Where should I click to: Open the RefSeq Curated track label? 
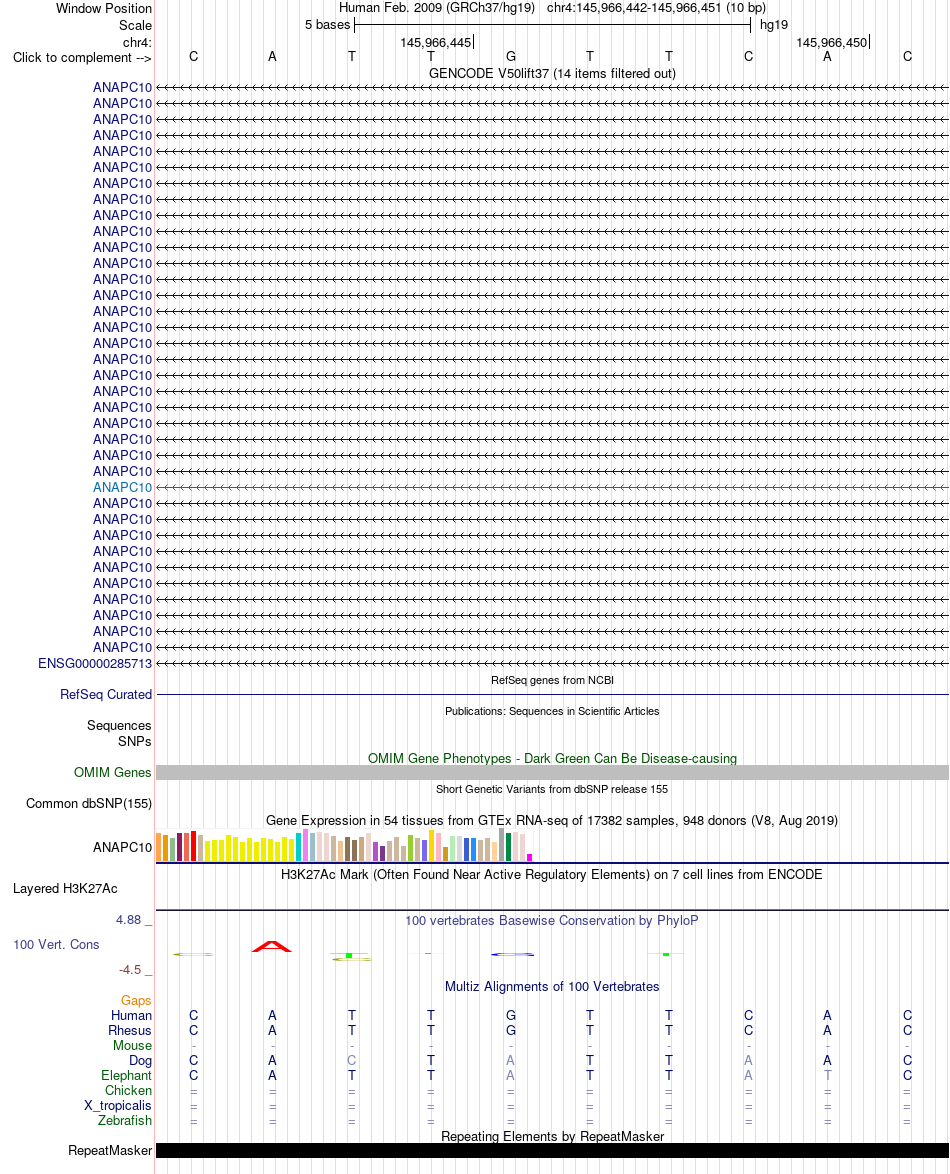(x=106, y=695)
